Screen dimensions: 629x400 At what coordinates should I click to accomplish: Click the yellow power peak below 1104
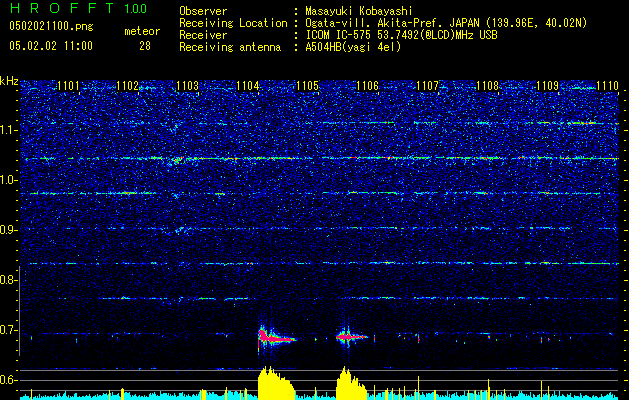(276, 383)
